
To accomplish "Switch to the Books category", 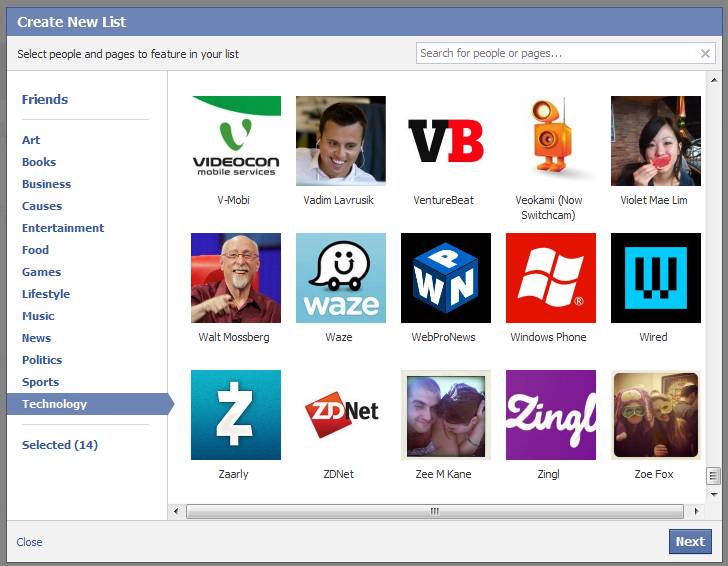I will [x=39, y=162].
